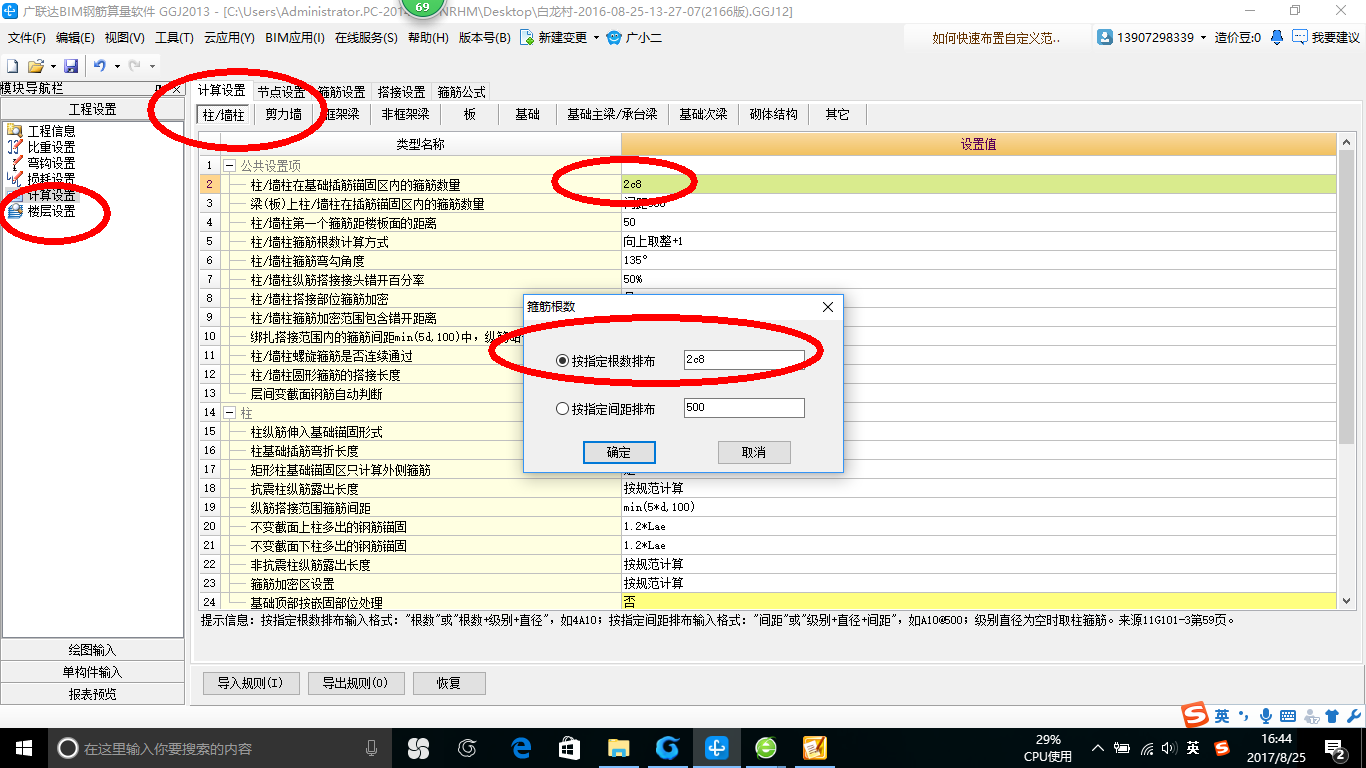Click the settings table vertical scrollbar
Screen dimensions: 1366x768
tap(1347, 298)
